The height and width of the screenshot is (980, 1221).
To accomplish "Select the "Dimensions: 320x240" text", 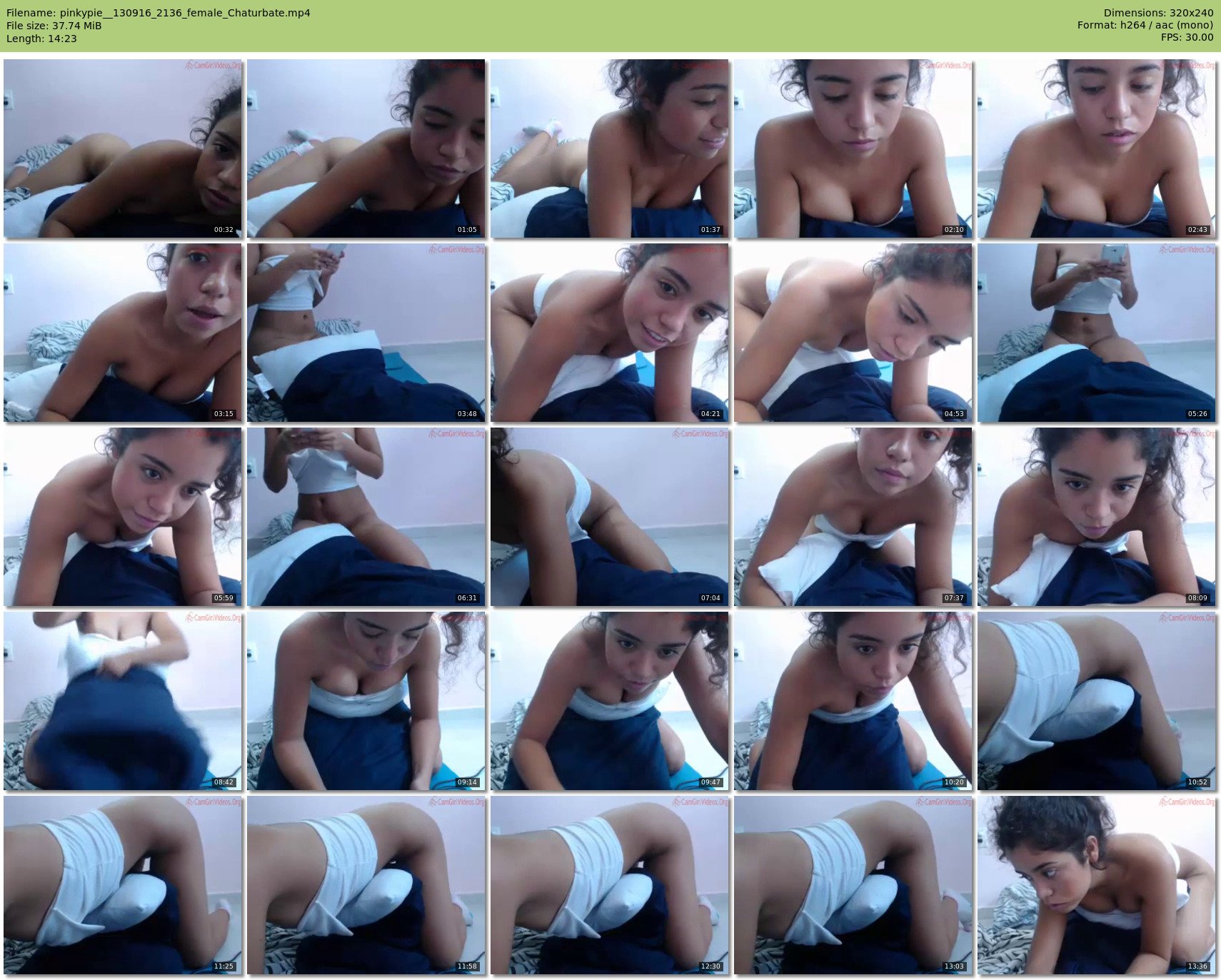I will coord(1158,13).
